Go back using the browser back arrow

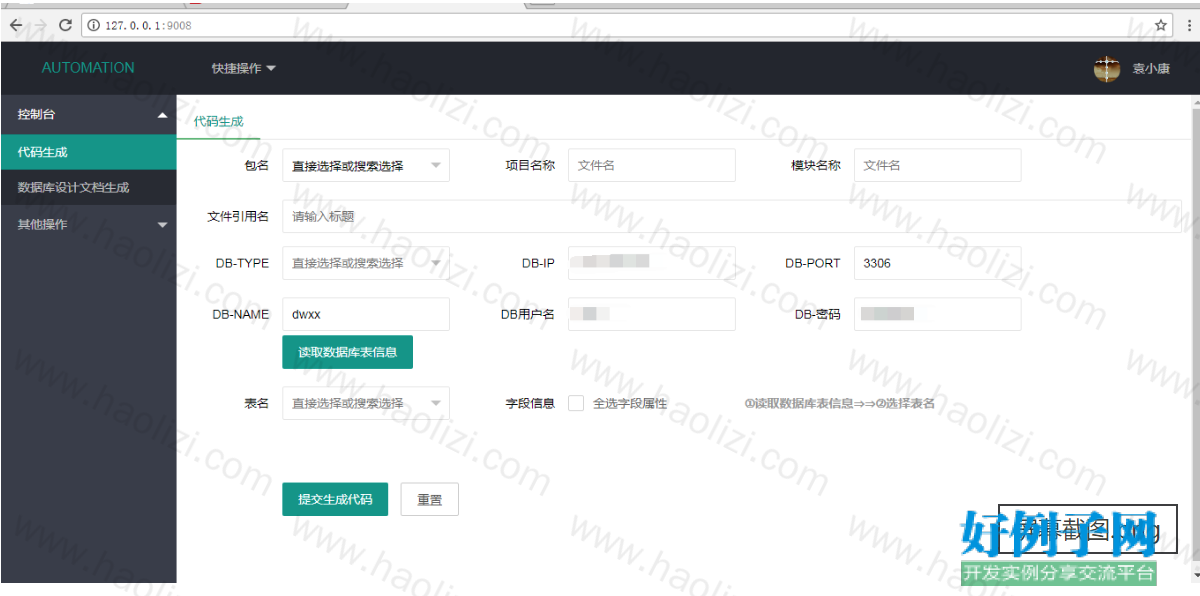[16, 25]
